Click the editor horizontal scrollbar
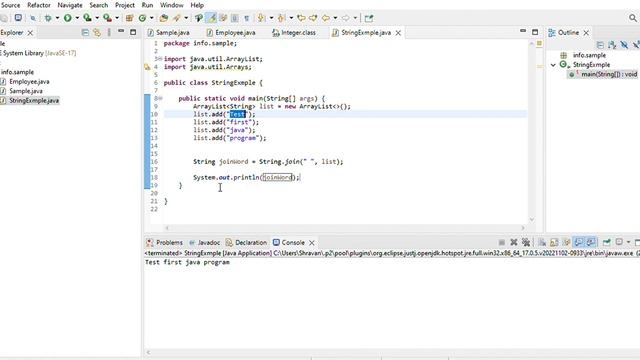 click(x=345, y=228)
